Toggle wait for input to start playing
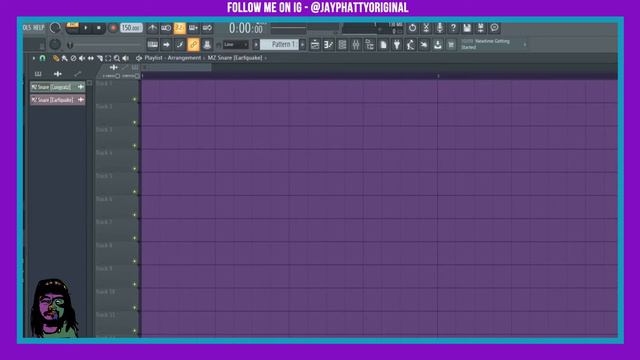The height and width of the screenshot is (360, 640). point(166,28)
